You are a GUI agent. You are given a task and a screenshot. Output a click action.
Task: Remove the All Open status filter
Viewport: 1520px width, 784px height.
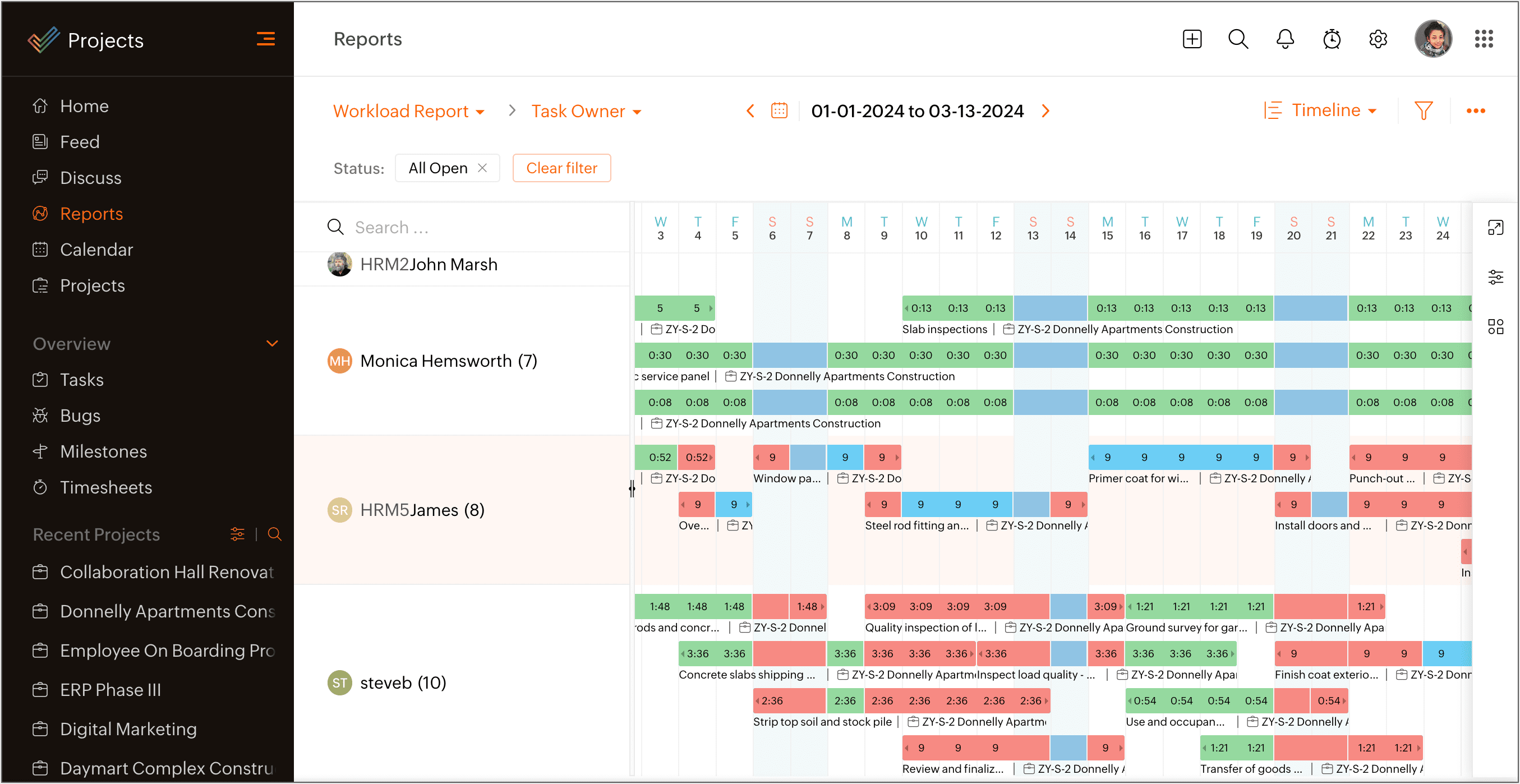point(482,168)
